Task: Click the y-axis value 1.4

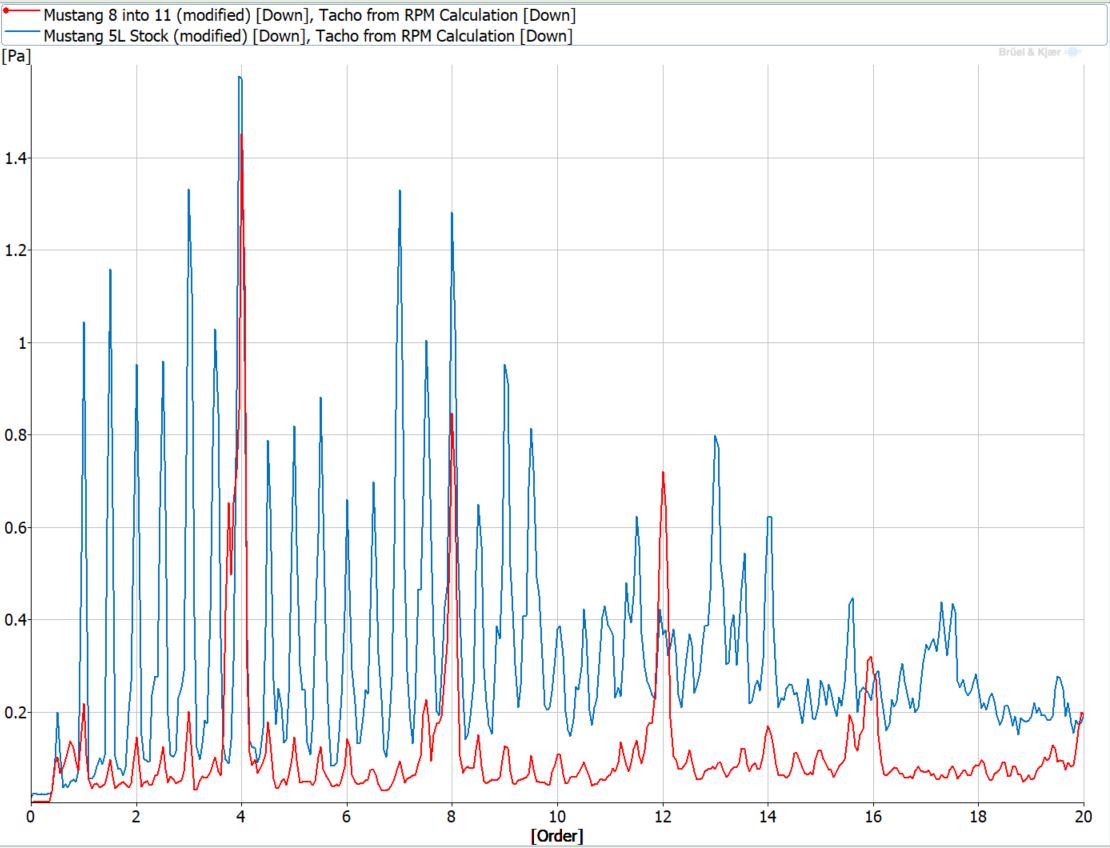Action: pyautogui.click(x=16, y=159)
